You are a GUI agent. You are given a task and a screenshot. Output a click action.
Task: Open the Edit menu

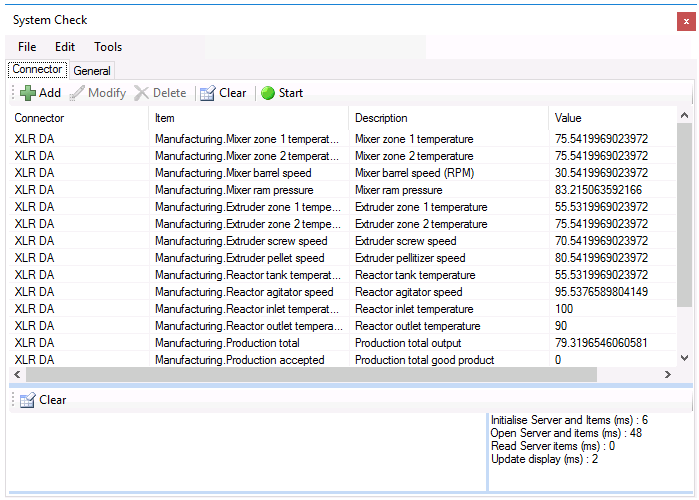(65, 47)
